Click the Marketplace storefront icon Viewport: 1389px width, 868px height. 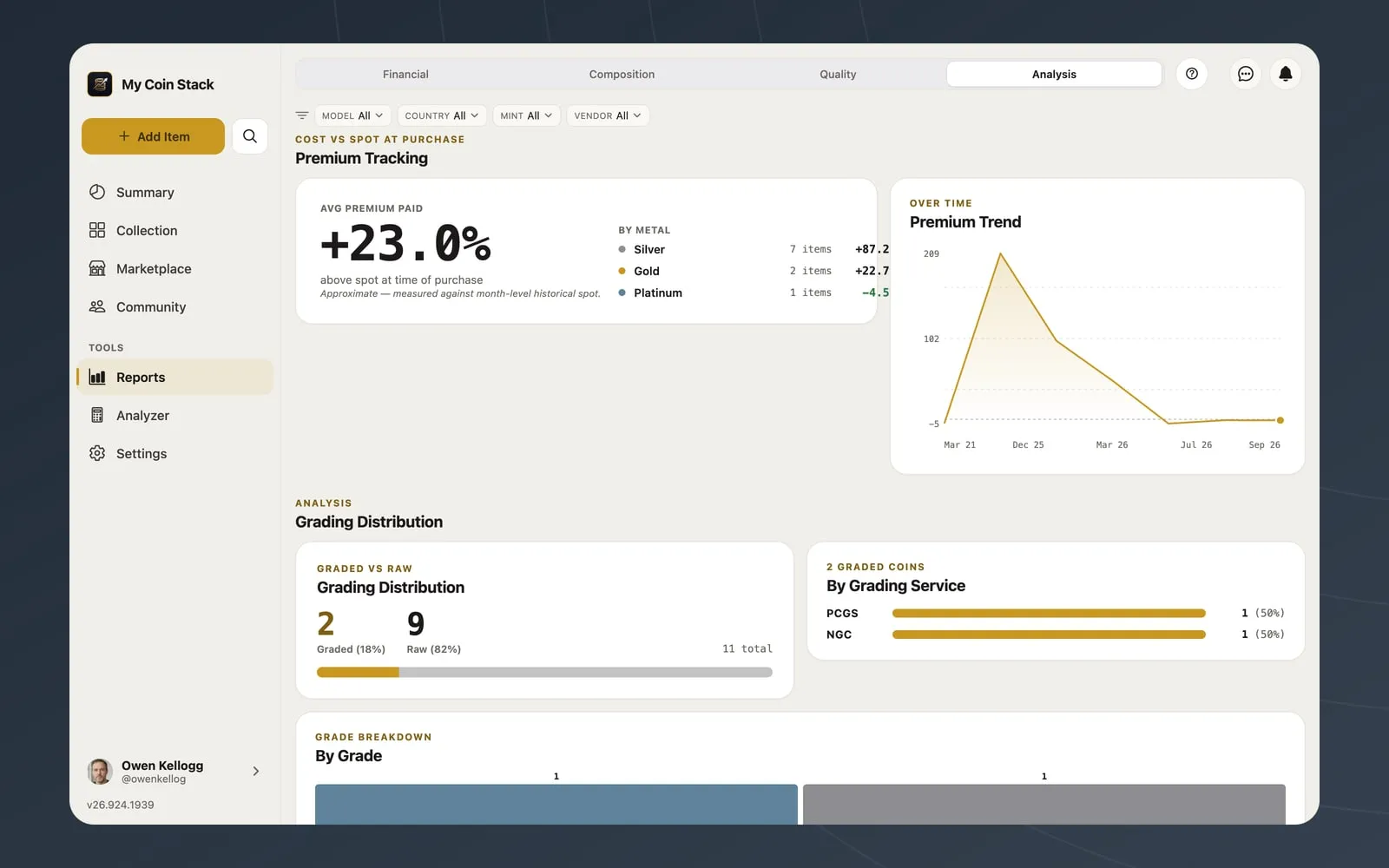click(97, 268)
